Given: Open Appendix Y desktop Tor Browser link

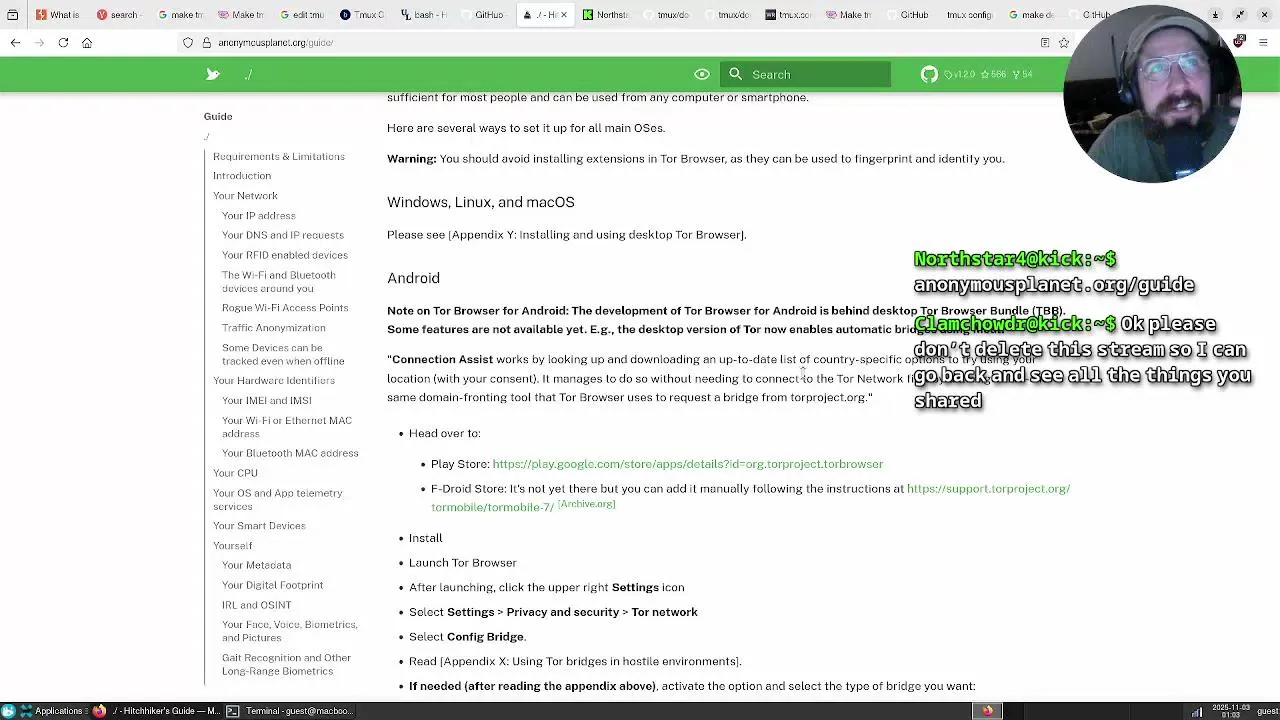Looking at the screenshot, I should (597, 235).
